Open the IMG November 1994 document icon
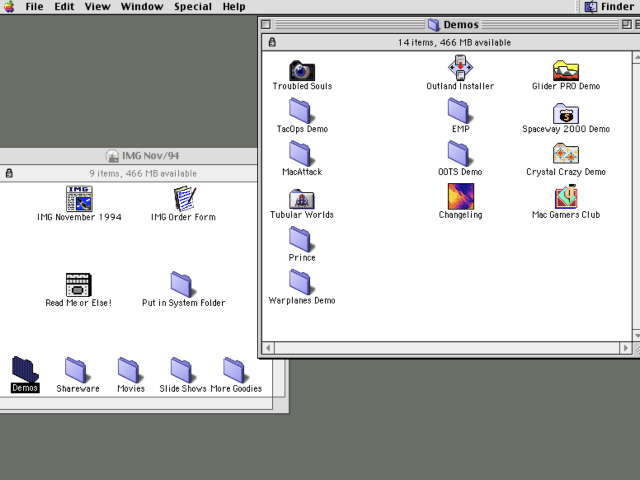Screen dimensions: 640x480 pyautogui.click(x=79, y=199)
